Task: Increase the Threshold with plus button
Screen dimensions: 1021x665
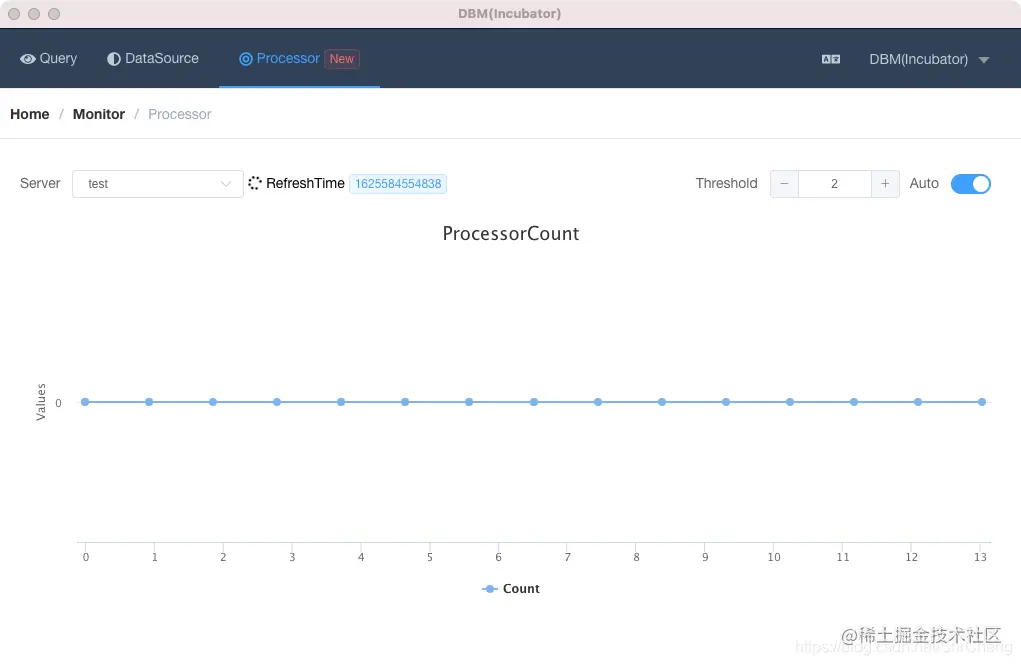Action: pyautogui.click(x=885, y=184)
